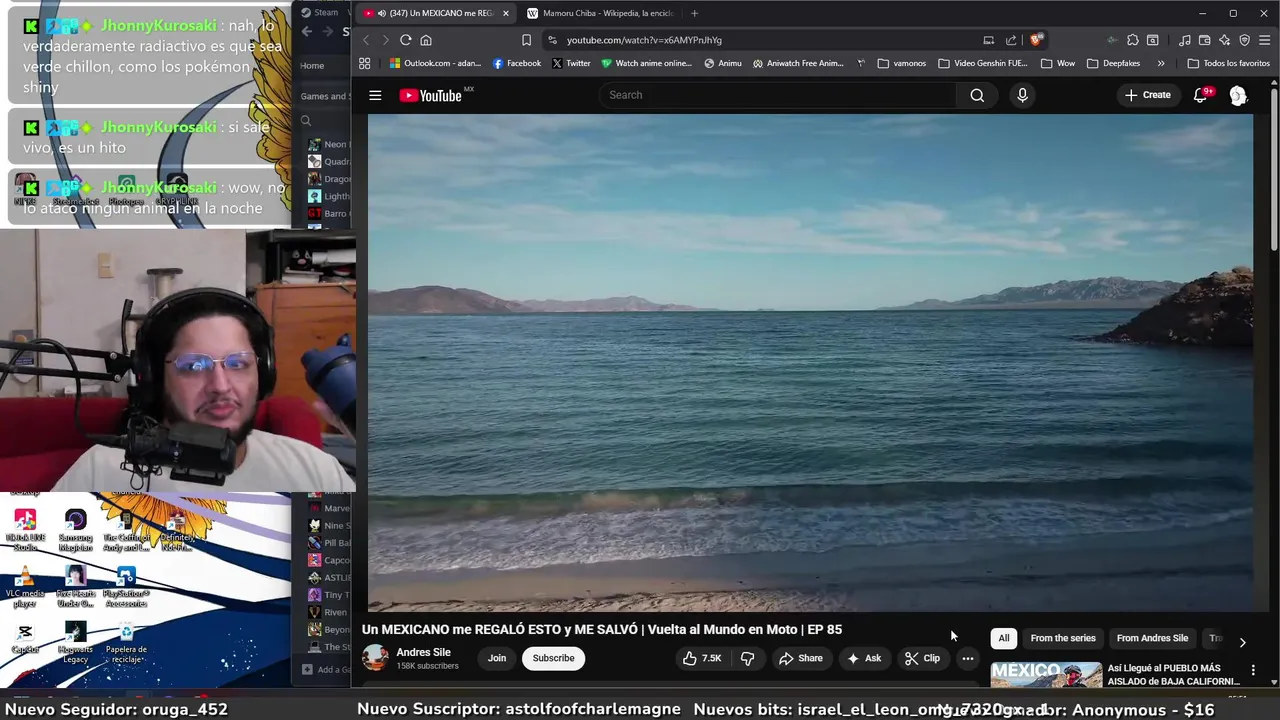Open TikTok LIVE Studio desktop shortcut
Viewport: 1280px width, 720px height.
(x=25, y=530)
